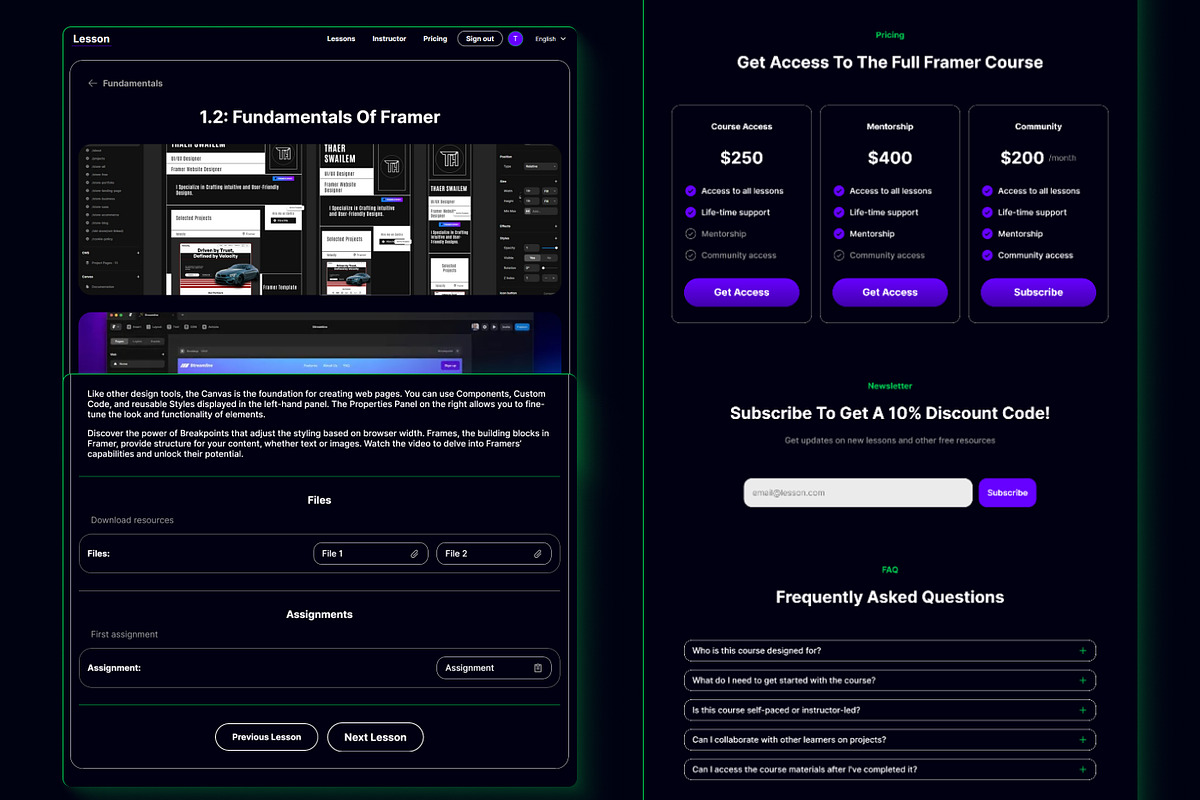Viewport: 1200px width, 800px height.
Task: Expand 'What do I need to get started' question
Action: coord(890,680)
